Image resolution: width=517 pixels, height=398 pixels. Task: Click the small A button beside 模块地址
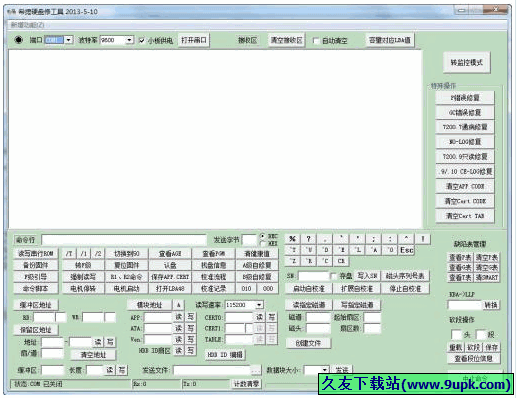[178, 305]
